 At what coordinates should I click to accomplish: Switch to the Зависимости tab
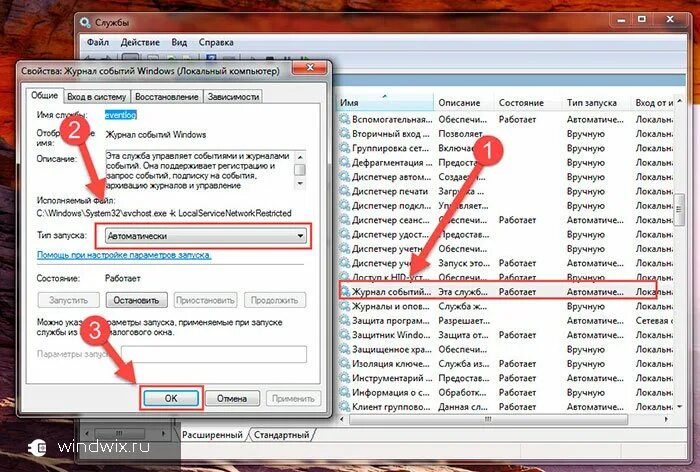pos(233,96)
